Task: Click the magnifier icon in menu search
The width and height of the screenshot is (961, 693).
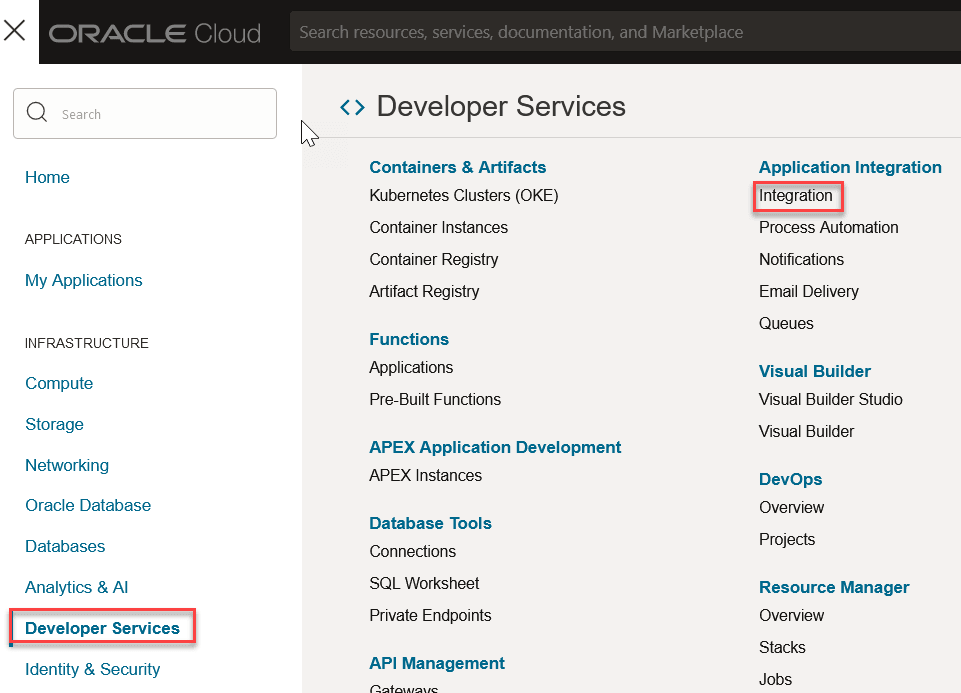Action: pyautogui.click(x=37, y=113)
